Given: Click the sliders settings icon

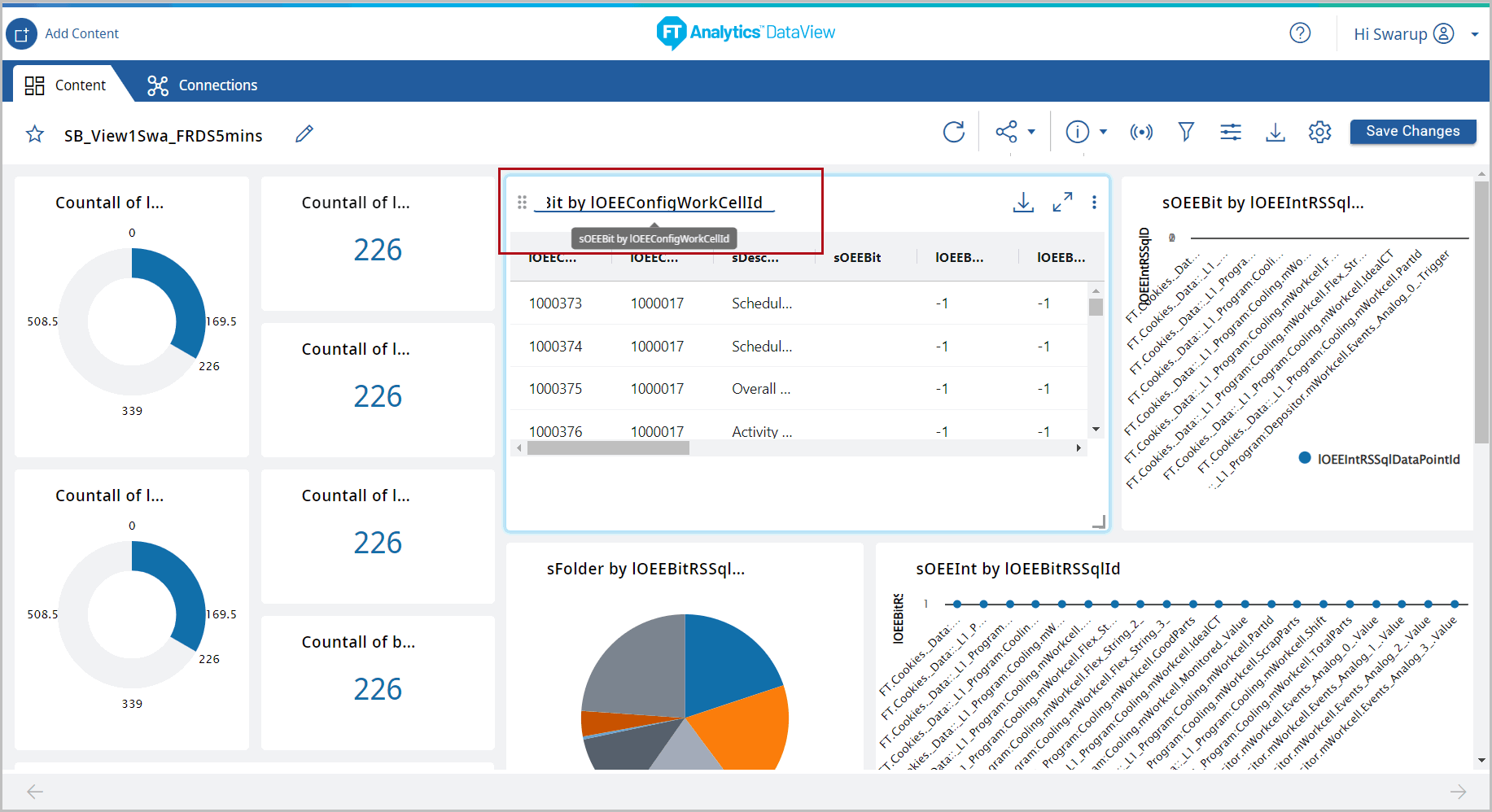Looking at the screenshot, I should 1231,132.
